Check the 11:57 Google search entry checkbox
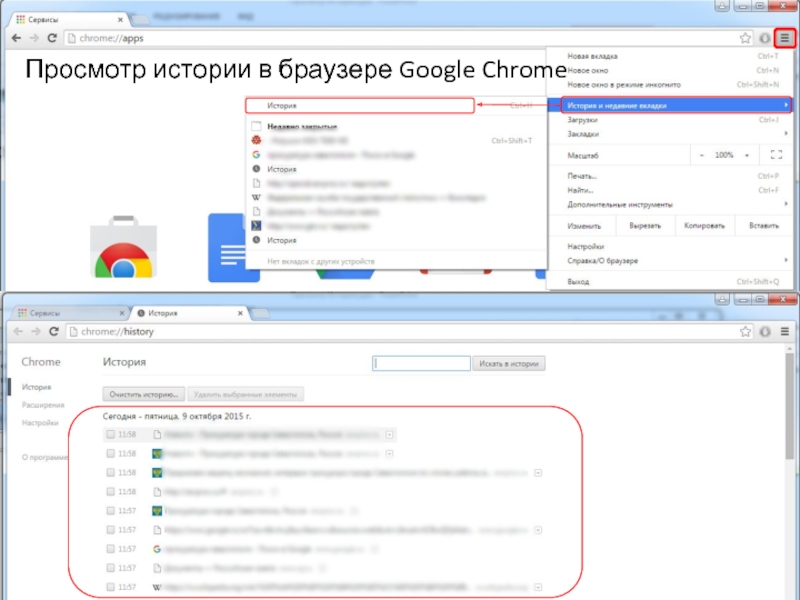800x600 pixels. [110, 548]
